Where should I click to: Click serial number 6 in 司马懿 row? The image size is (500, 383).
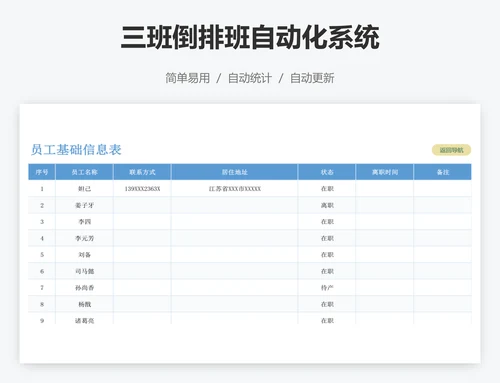(42, 271)
